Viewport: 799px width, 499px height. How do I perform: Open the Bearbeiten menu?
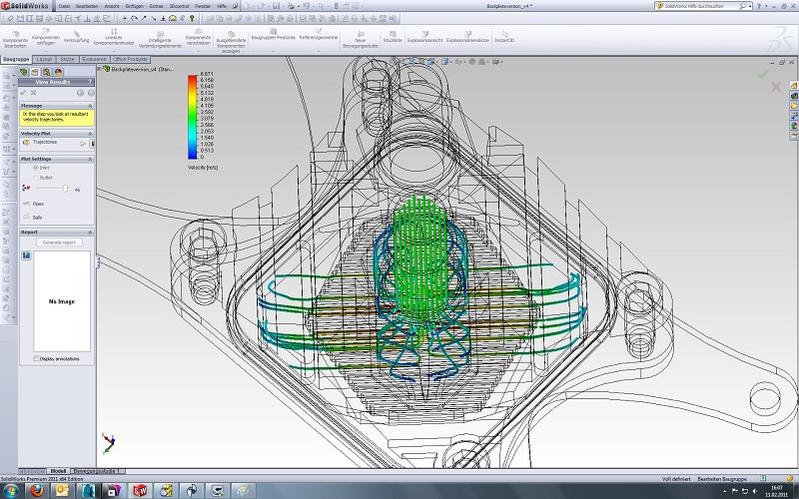pyautogui.click(x=86, y=6)
